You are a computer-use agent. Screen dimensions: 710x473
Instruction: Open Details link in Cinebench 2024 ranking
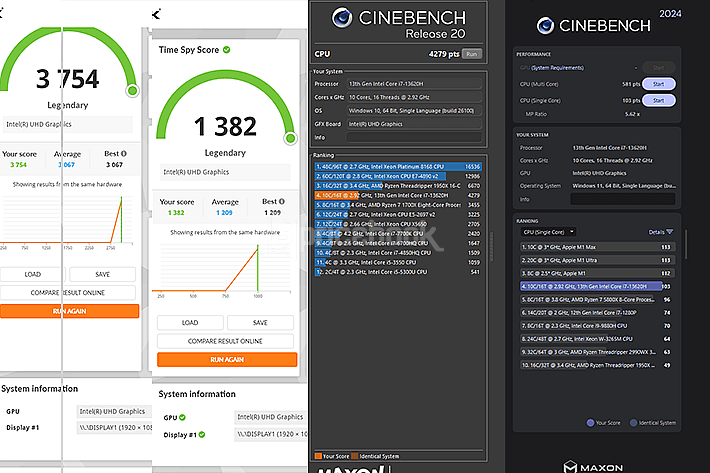click(x=656, y=232)
